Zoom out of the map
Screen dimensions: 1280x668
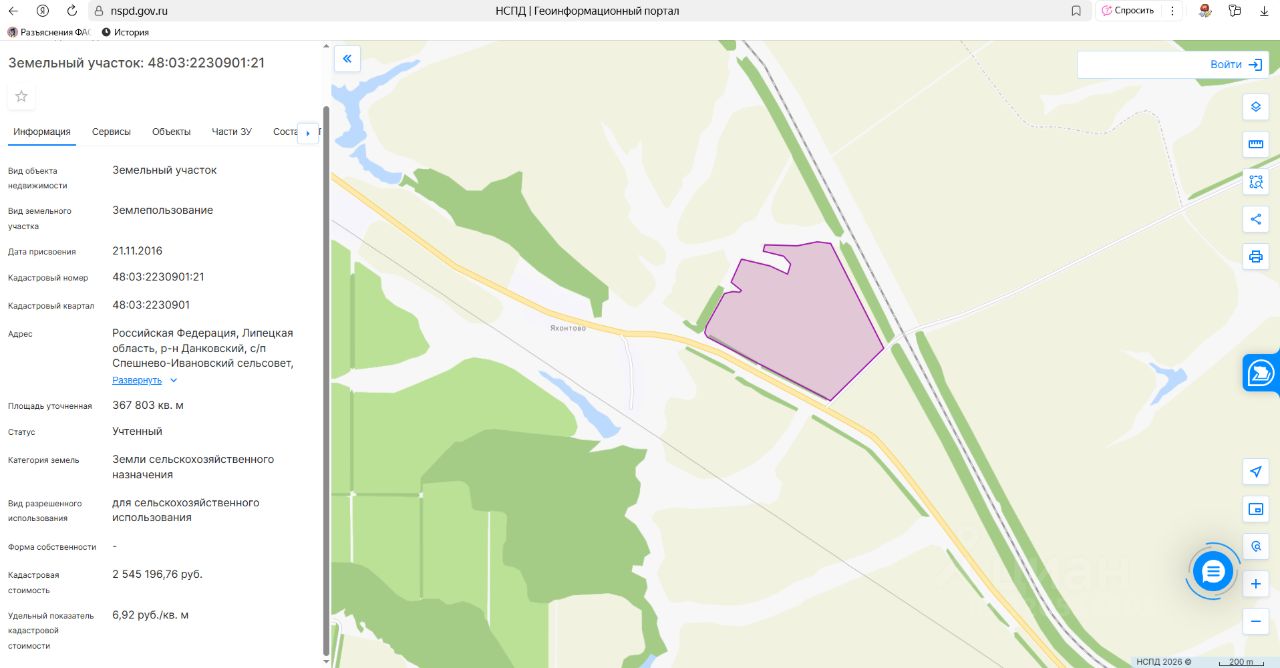[x=1256, y=621]
